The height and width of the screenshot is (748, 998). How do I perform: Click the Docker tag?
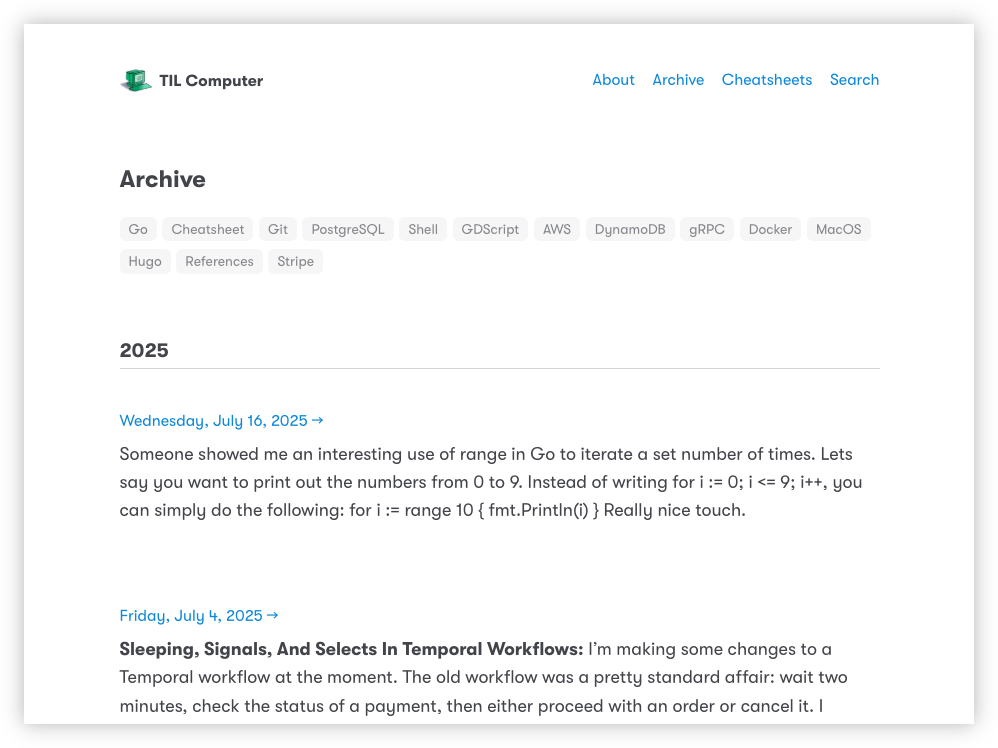point(770,229)
